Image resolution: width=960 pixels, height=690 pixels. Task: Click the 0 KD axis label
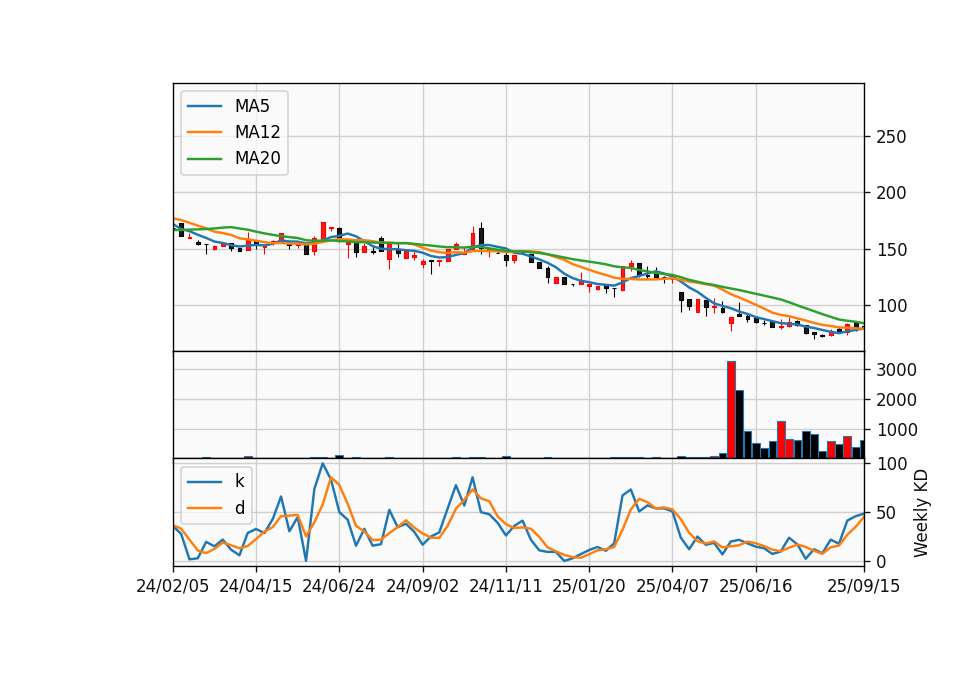coord(881,561)
